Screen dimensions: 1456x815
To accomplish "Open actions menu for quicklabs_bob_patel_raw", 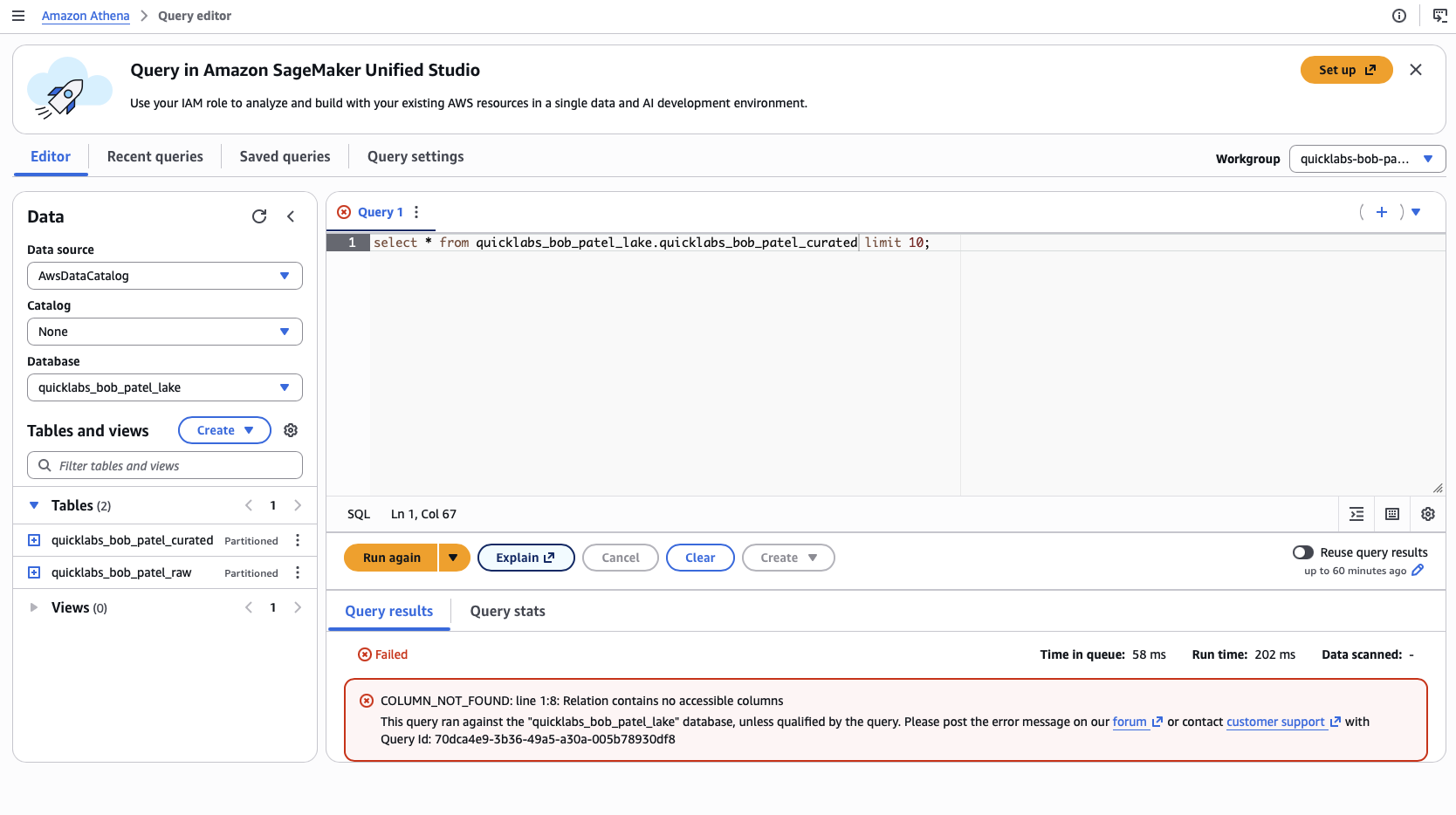I will point(298,572).
